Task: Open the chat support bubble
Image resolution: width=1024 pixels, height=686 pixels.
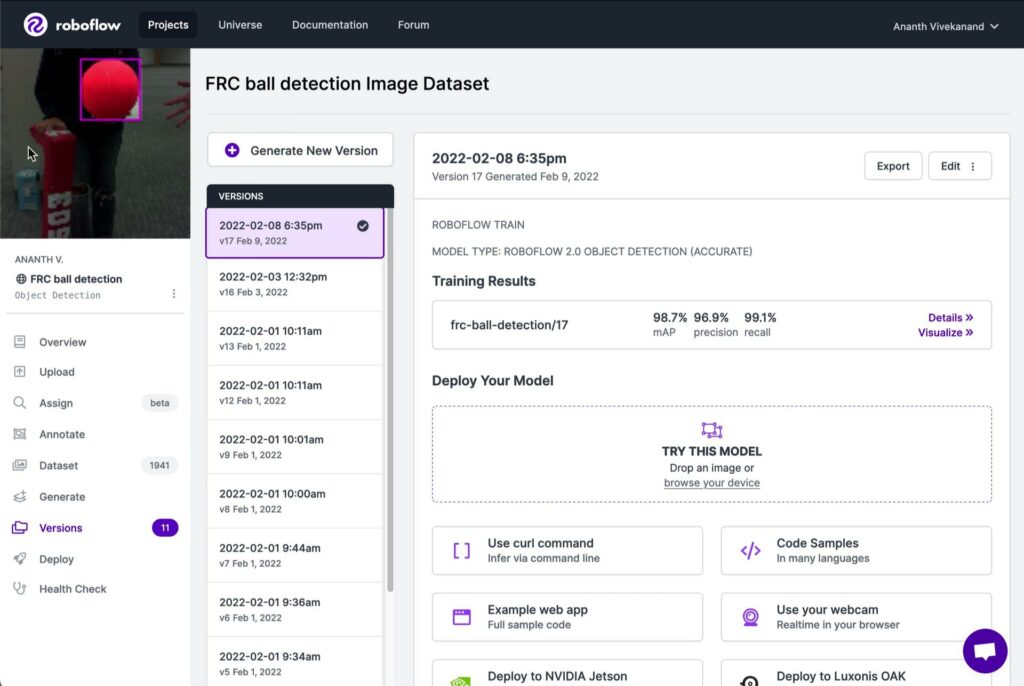Action: [984, 651]
